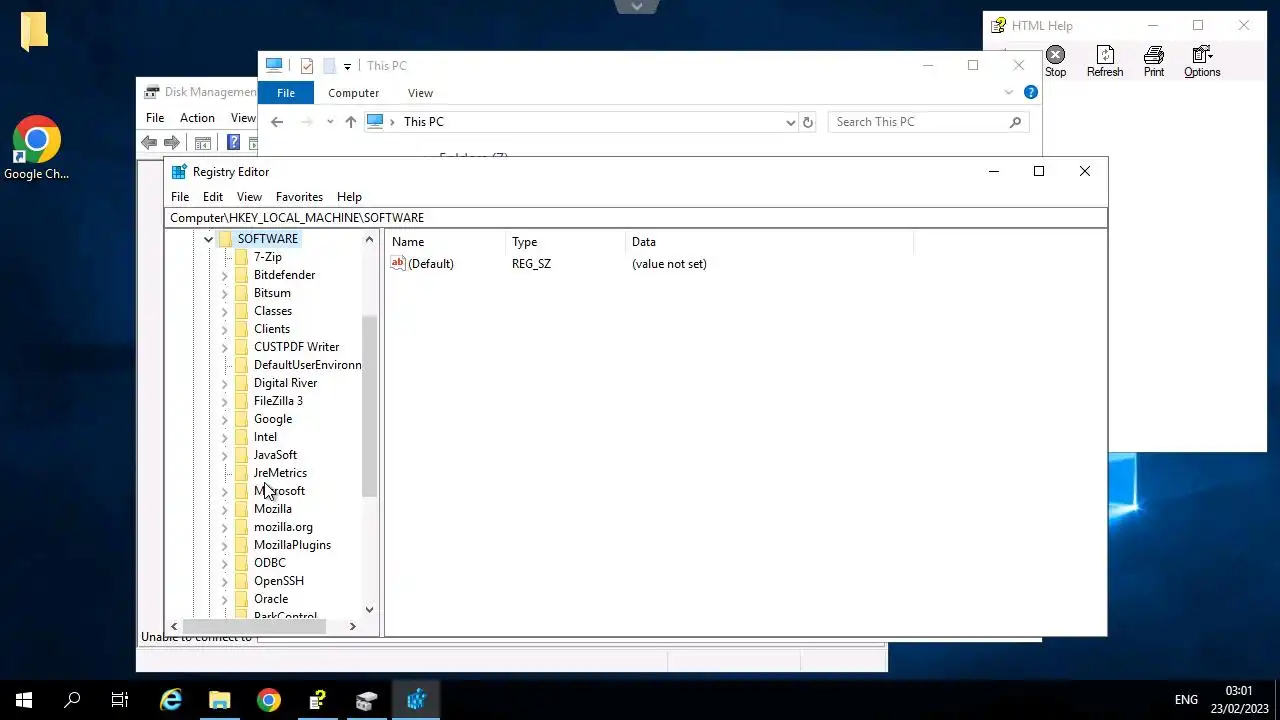Expand the ribbon in This PC window
The width and height of the screenshot is (1280, 720).
[1008, 92]
